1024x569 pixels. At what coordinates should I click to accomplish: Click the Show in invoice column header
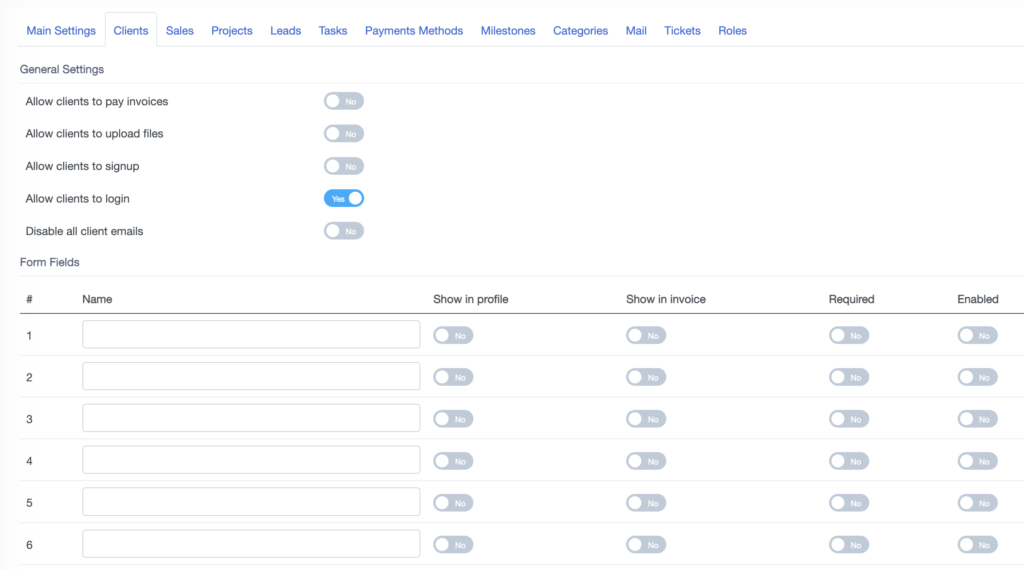(665, 299)
